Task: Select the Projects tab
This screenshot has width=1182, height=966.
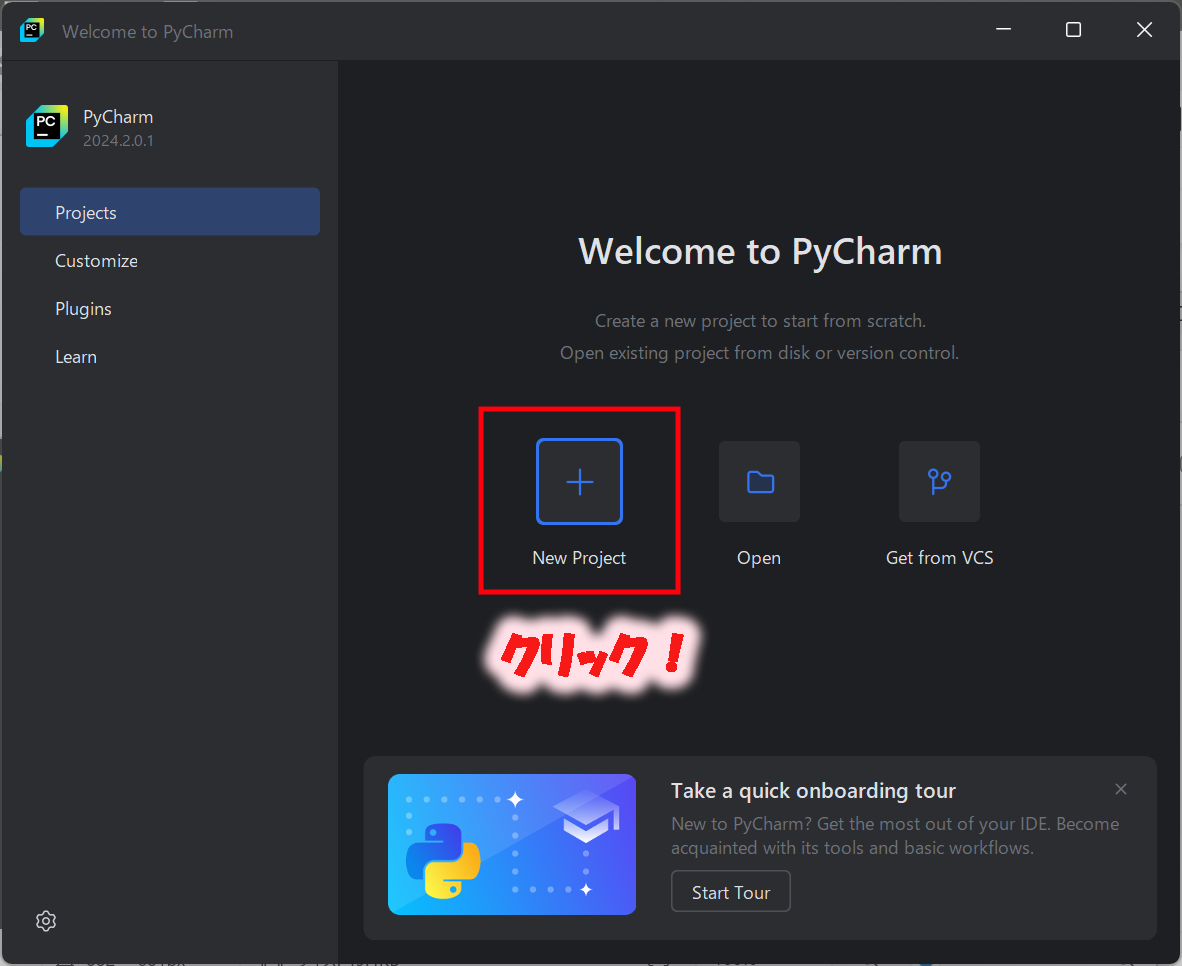Action: (x=170, y=212)
